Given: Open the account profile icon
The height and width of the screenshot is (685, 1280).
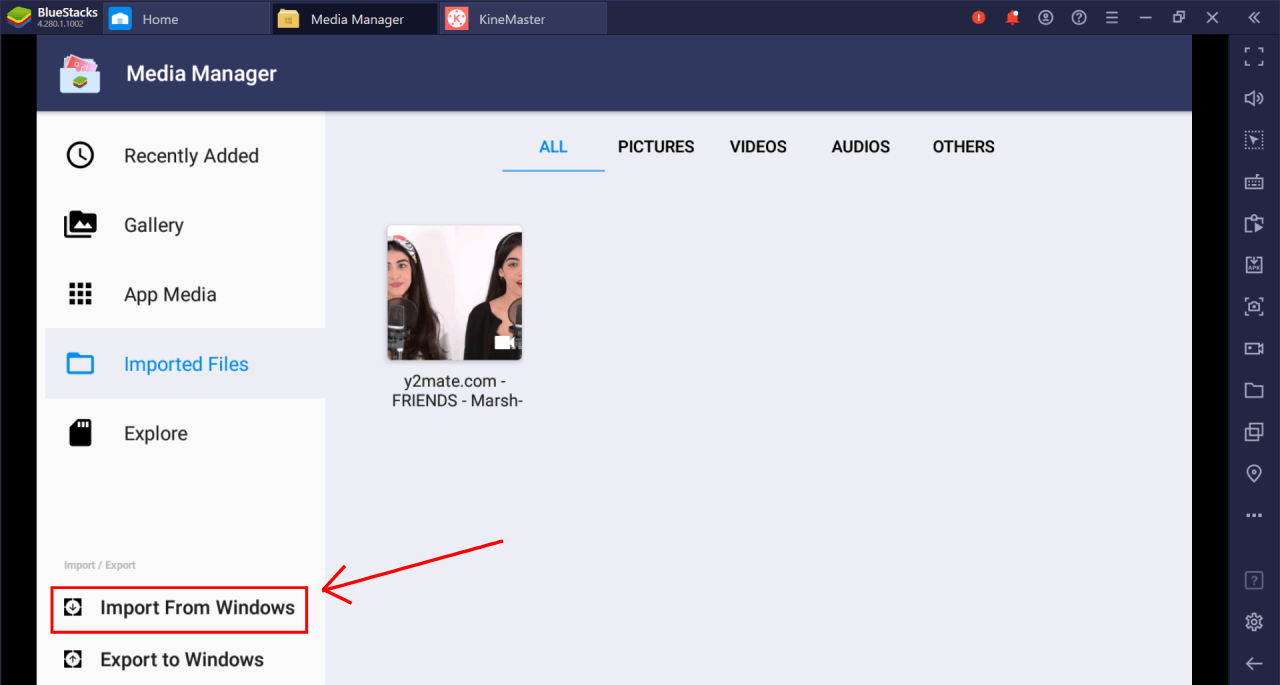Looking at the screenshot, I should coord(1046,17).
